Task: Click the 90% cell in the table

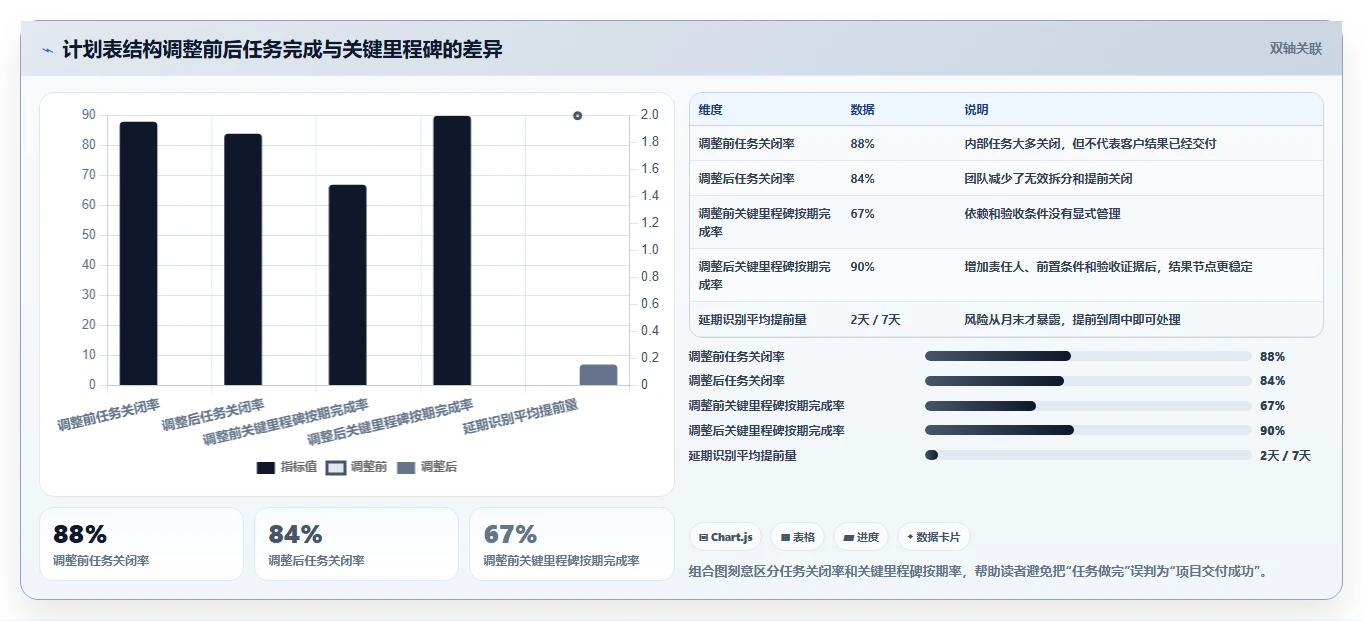Action: pyautogui.click(x=862, y=267)
